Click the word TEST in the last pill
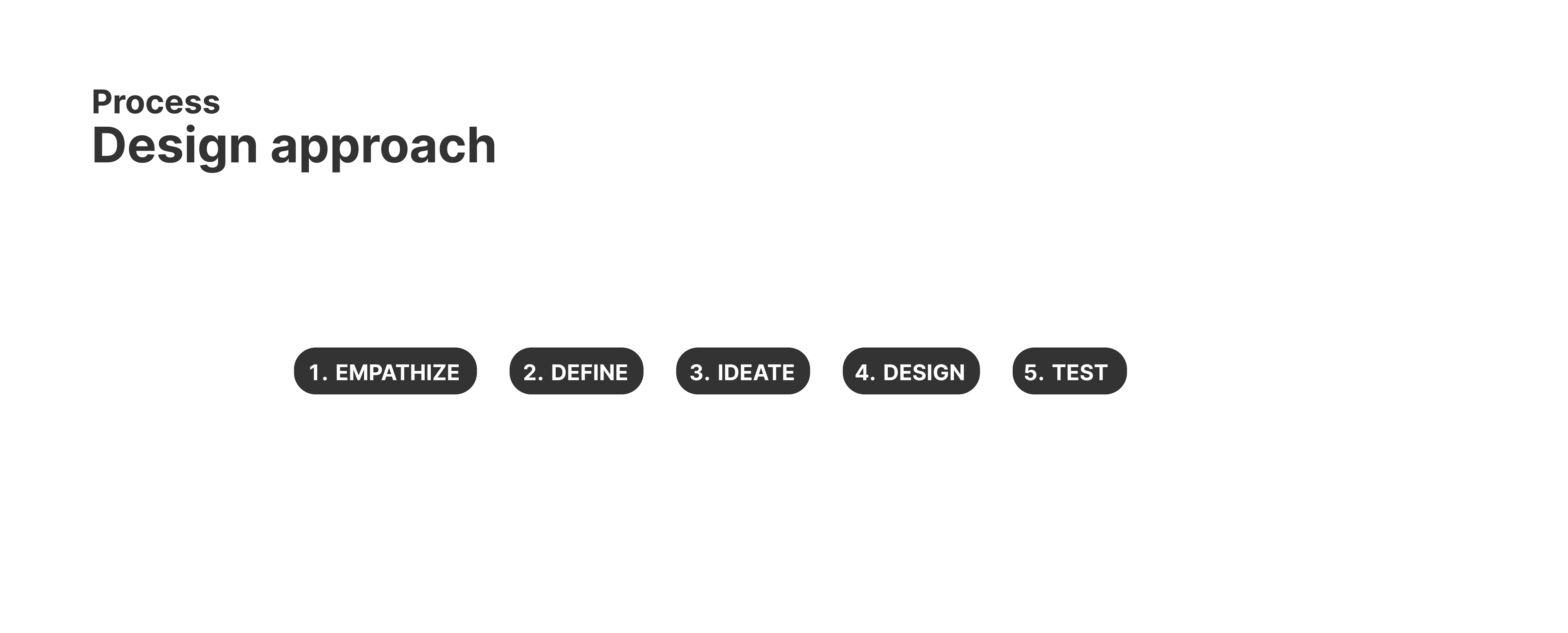Image resolution: width=1568 pixels, height=633 pixels. tap(1080, 372)
